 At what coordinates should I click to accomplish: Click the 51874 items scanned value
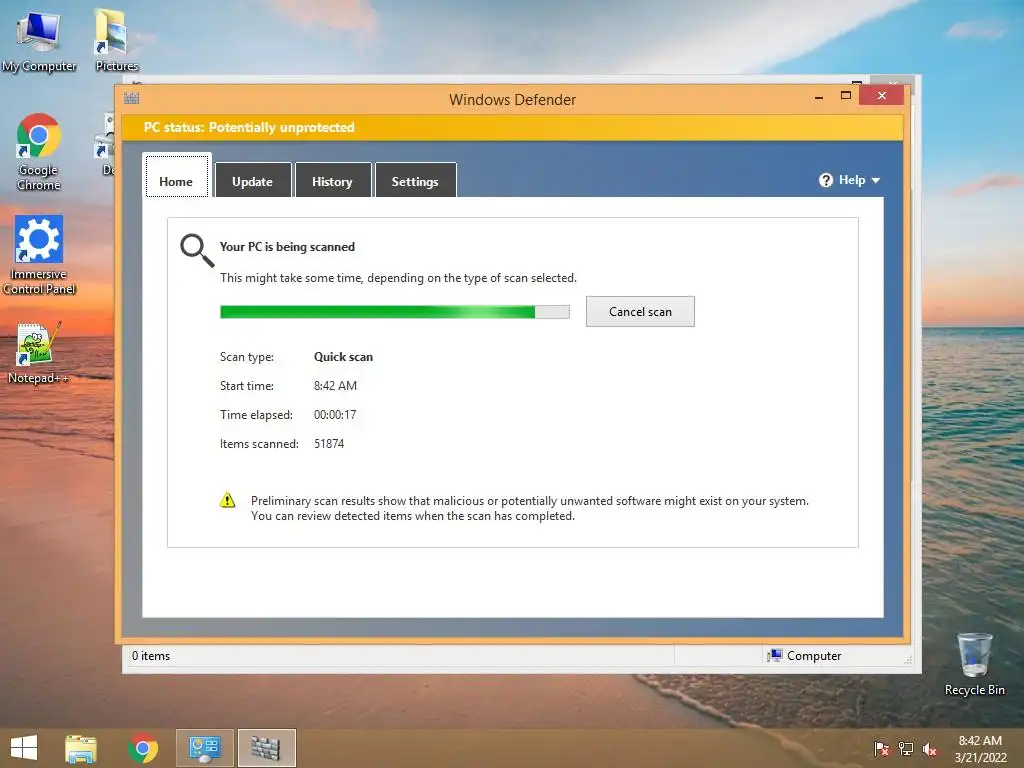pos(329,443)
